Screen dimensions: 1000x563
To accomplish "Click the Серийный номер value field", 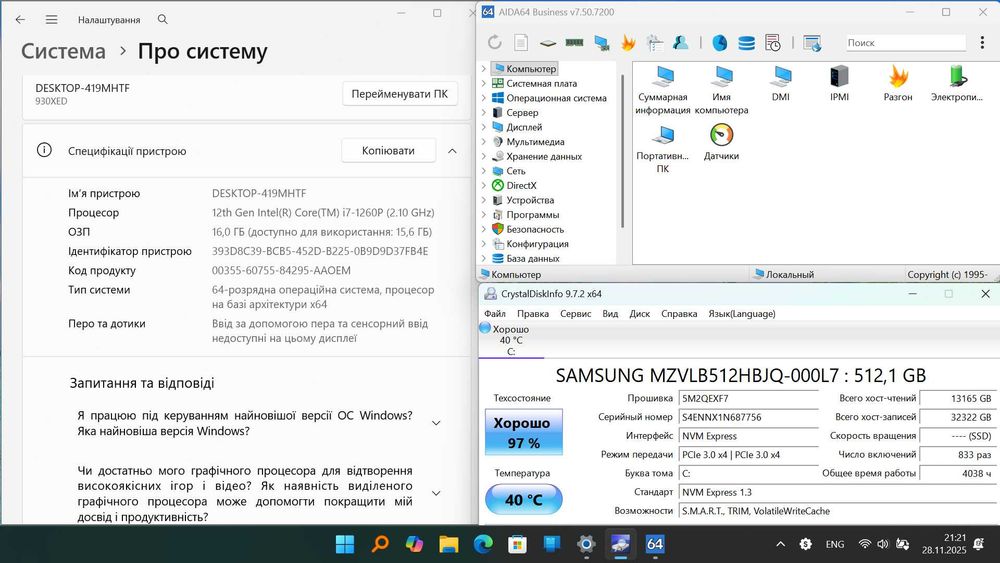I will tap(748, 417).
